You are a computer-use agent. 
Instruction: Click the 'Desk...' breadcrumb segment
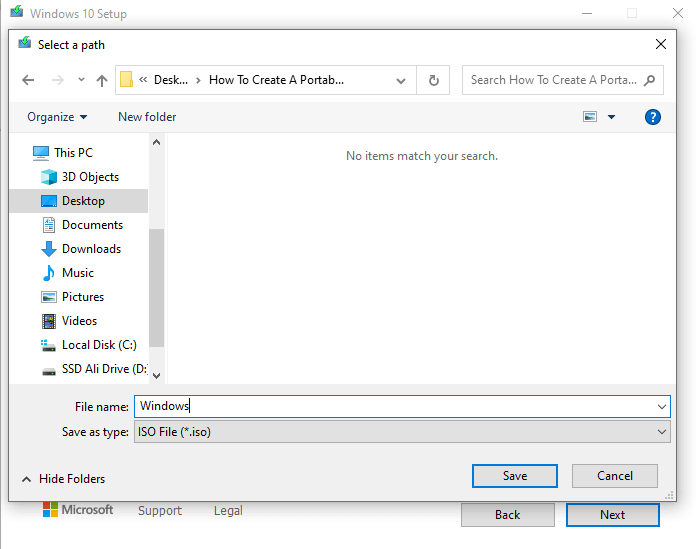click(171, 80)
